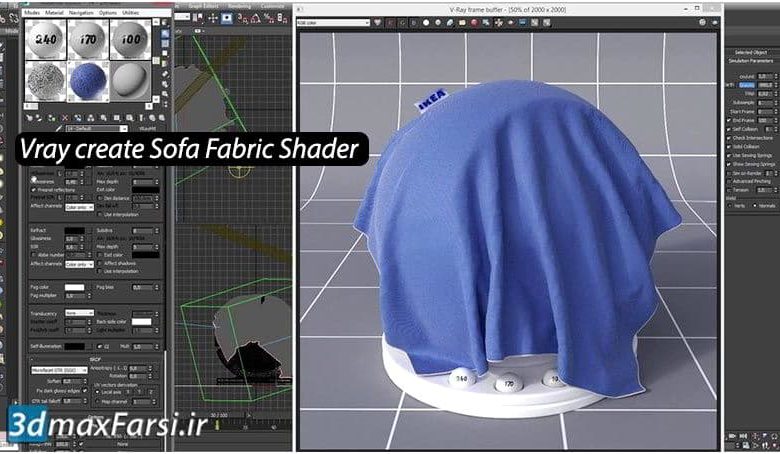Viewport: 780px width, 454px height.
Task: Open the material name dropdown
Action: click(x=124, y=129)
